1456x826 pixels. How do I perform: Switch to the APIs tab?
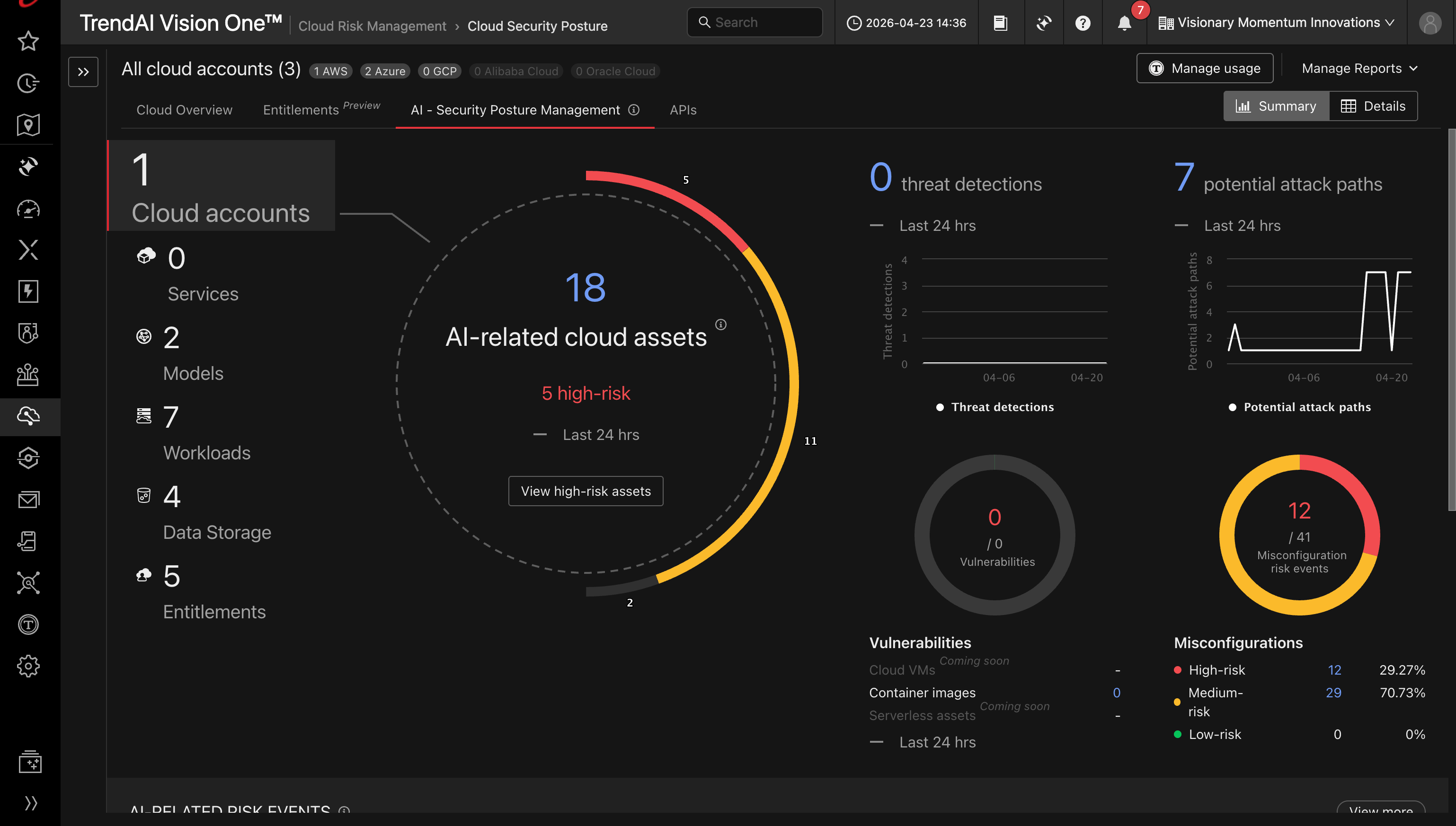tap(683, 109)
